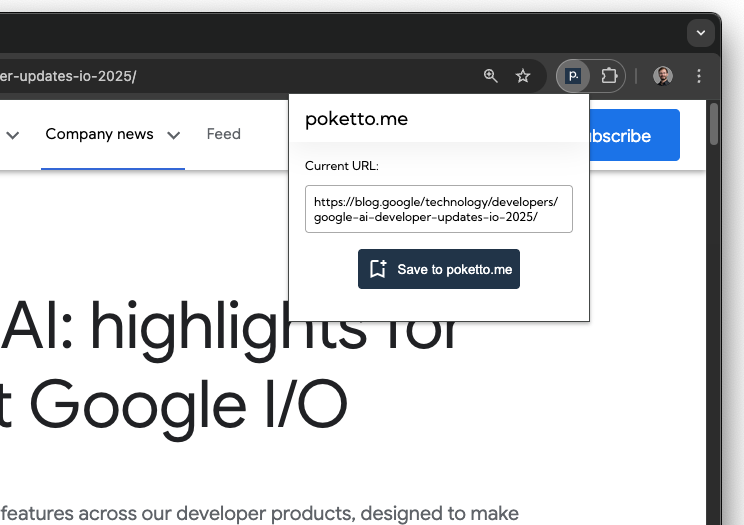Open the Extensions puzzle-piece menu
744x525 pixels.
609,76
